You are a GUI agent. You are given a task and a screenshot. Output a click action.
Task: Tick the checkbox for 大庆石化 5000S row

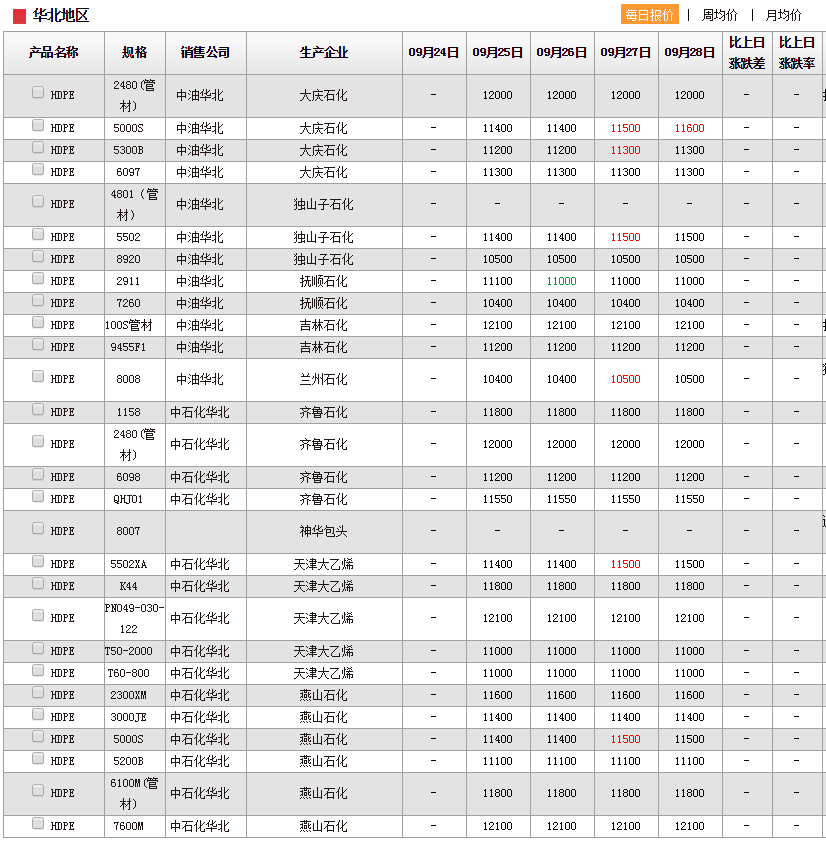(38, 125)
